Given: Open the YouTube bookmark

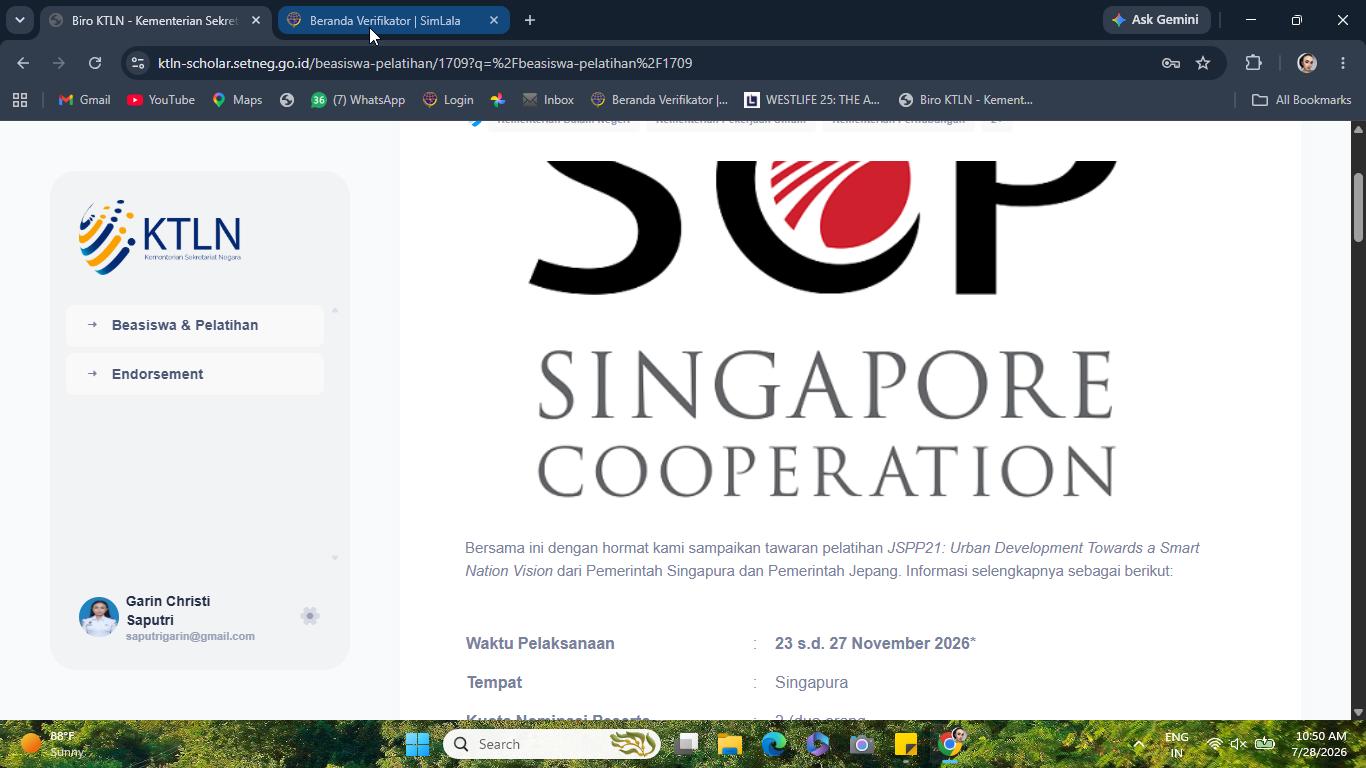Looking at the screenshot, I should tap(161, 100).
